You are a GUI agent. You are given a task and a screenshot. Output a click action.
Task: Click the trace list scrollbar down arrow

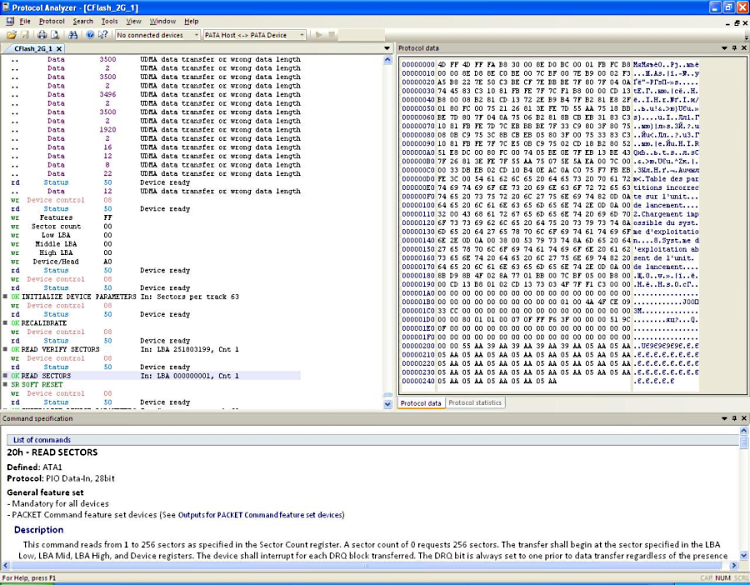[x=388, y=403]
